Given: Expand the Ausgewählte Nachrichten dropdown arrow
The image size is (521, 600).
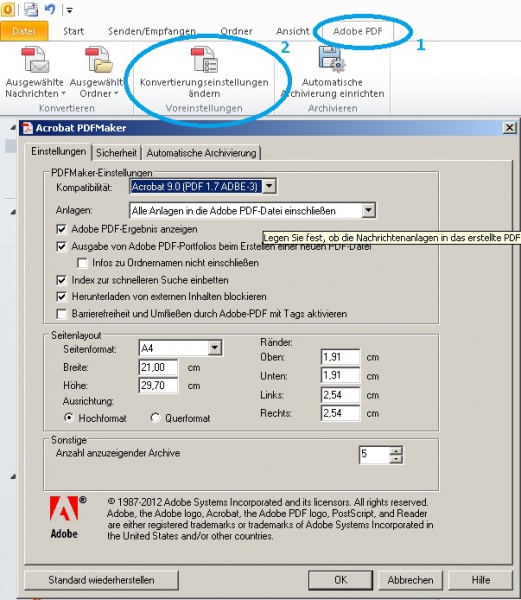Looking at the screenshot, I should tap(63, 93).
